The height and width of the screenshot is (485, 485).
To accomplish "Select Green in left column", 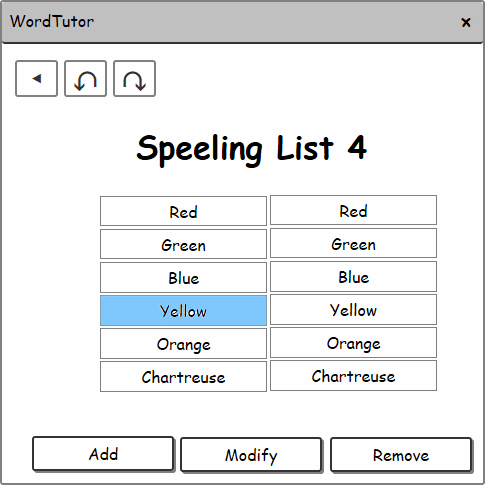I will pyautogui.click(x=183, y=244).
